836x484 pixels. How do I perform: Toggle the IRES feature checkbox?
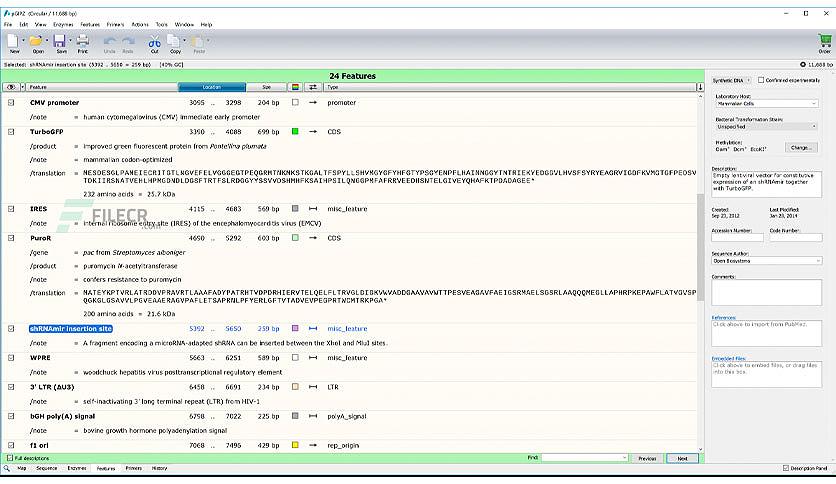pyautogui.click(x=11, y=209)
